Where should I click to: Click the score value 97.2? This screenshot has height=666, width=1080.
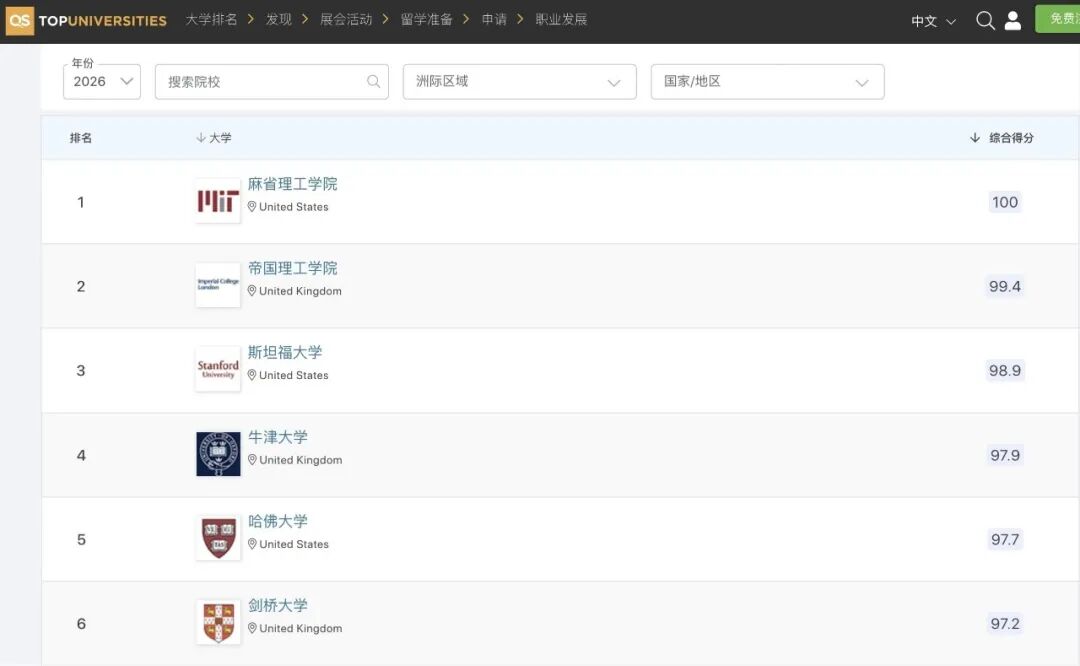point(1005,623)
